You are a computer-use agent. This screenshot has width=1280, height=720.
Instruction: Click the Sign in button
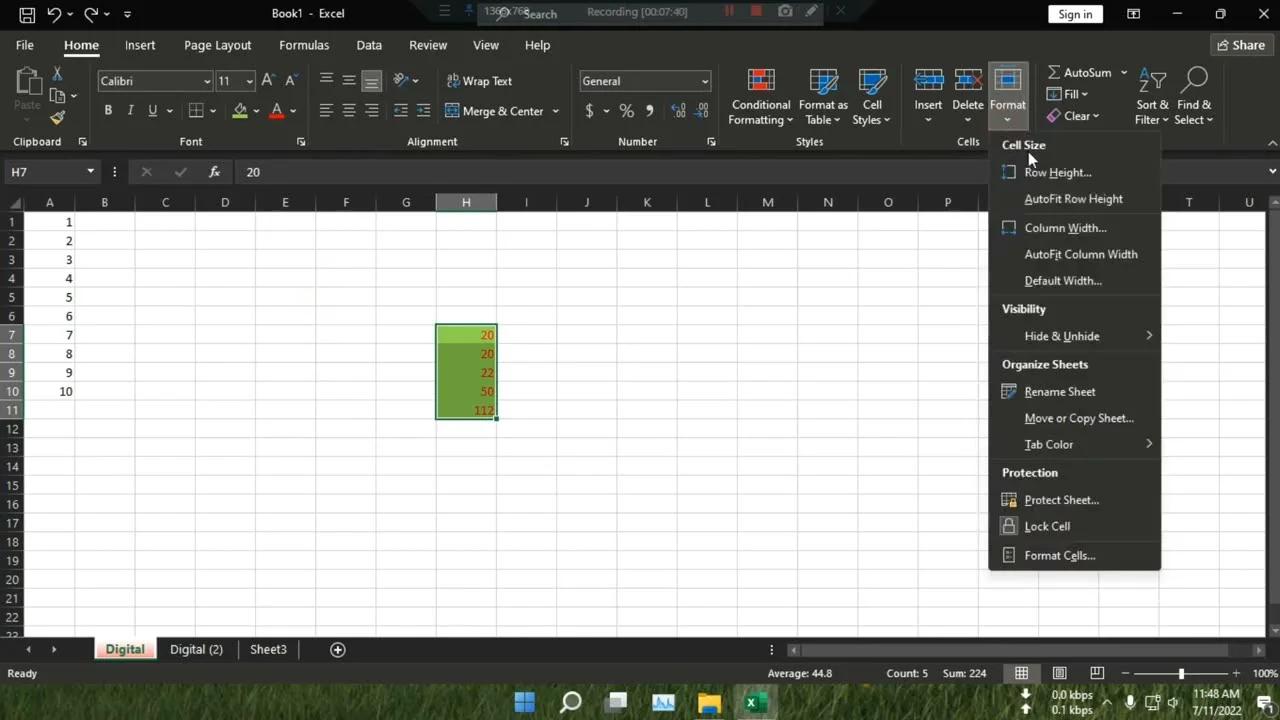pos(1075,14)
